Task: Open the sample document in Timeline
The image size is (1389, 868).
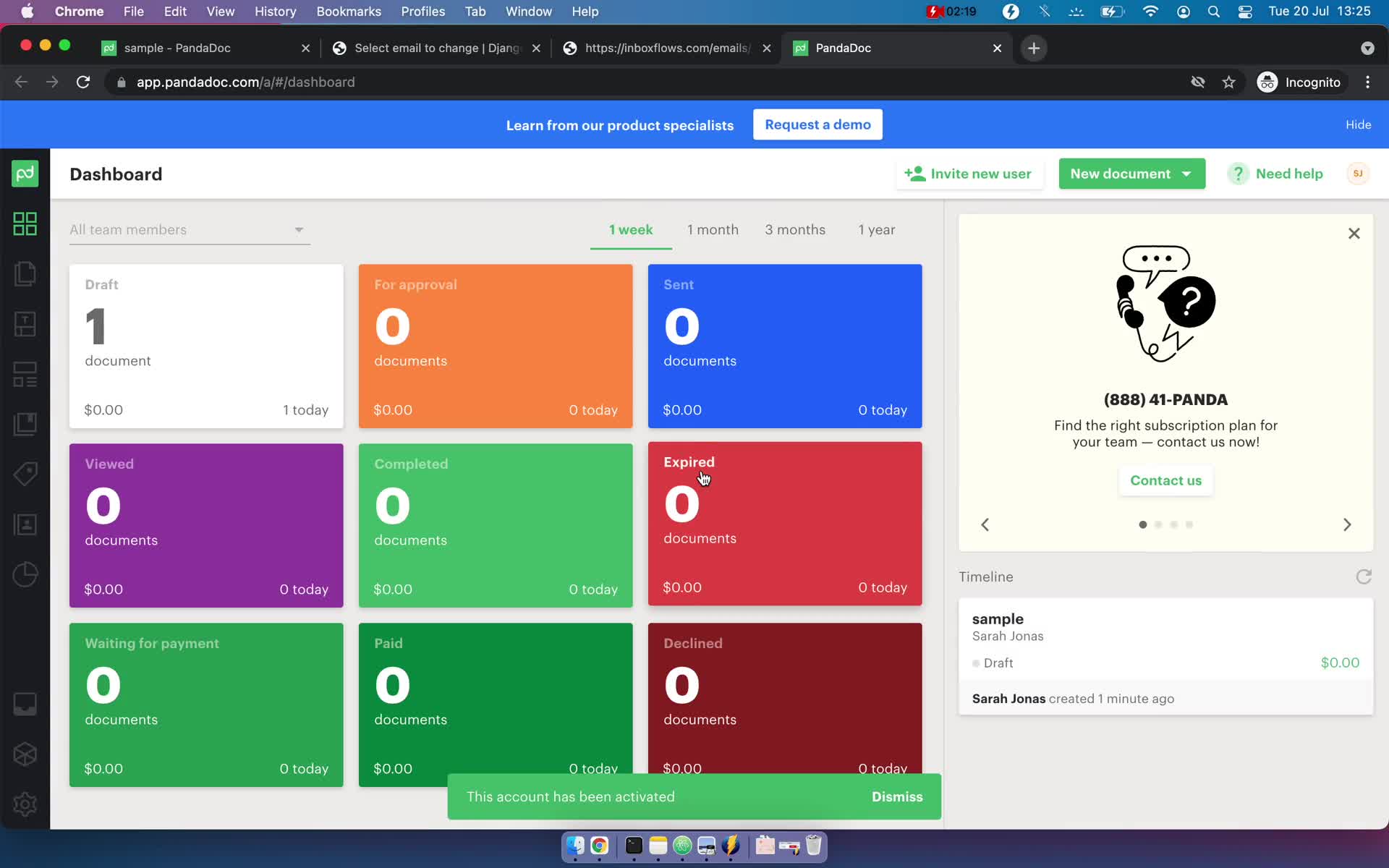Action: coord(1165,656)
